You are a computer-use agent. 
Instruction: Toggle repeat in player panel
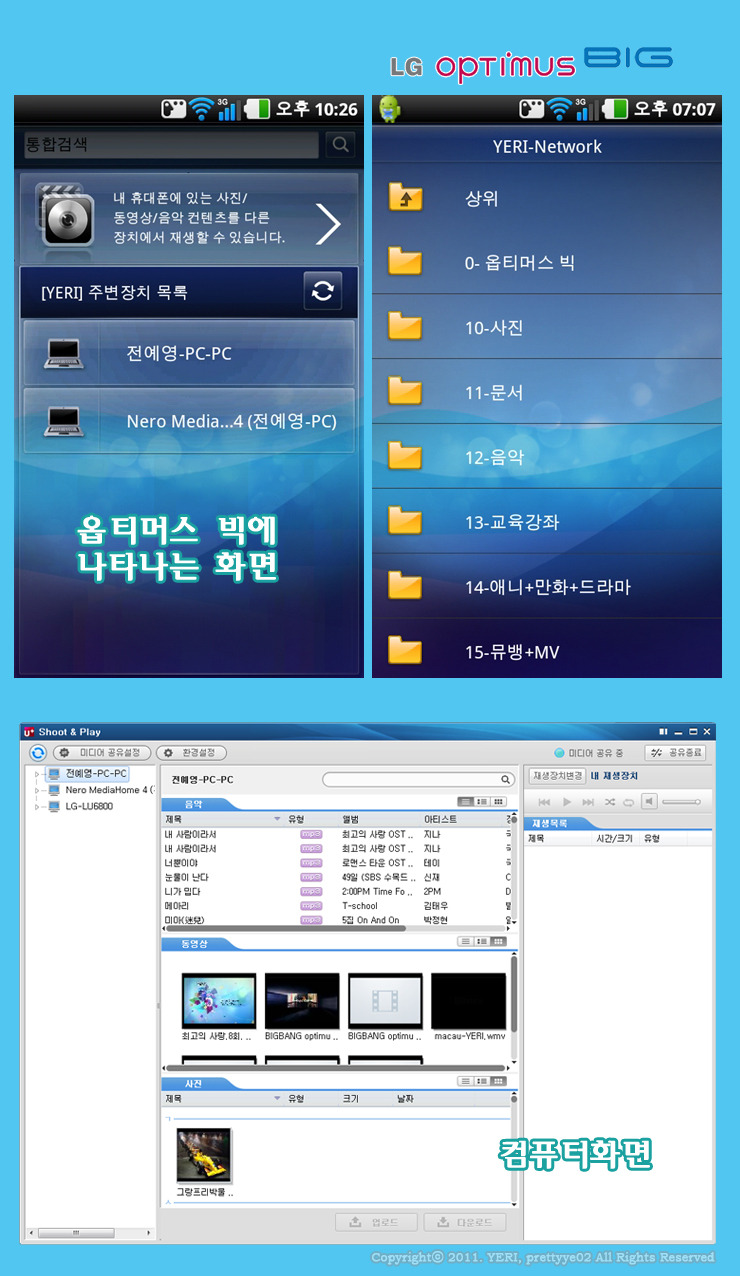(x=628, y=802)
